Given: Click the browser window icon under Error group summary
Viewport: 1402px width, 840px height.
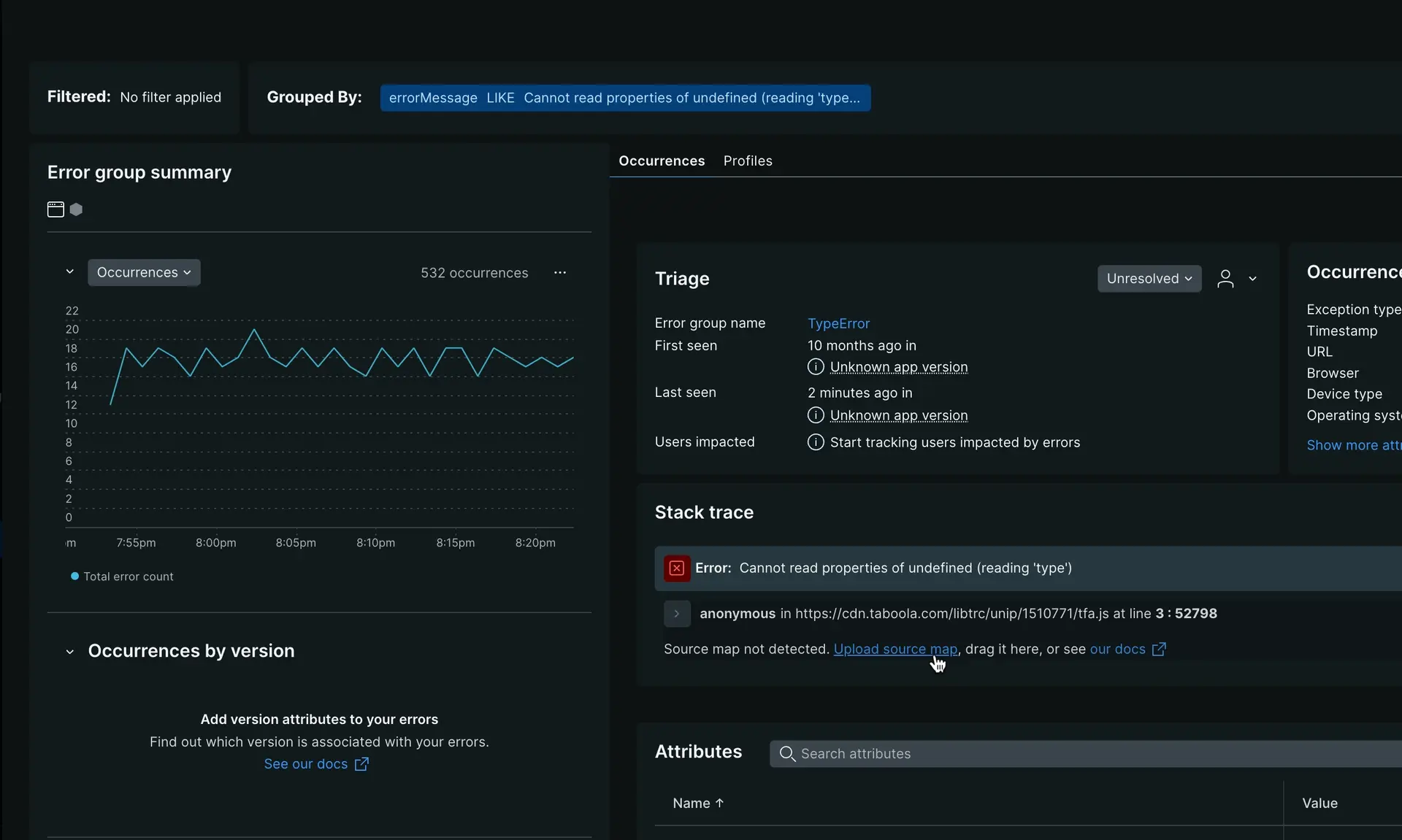Looking at the screenshot, I should (55, 209).
